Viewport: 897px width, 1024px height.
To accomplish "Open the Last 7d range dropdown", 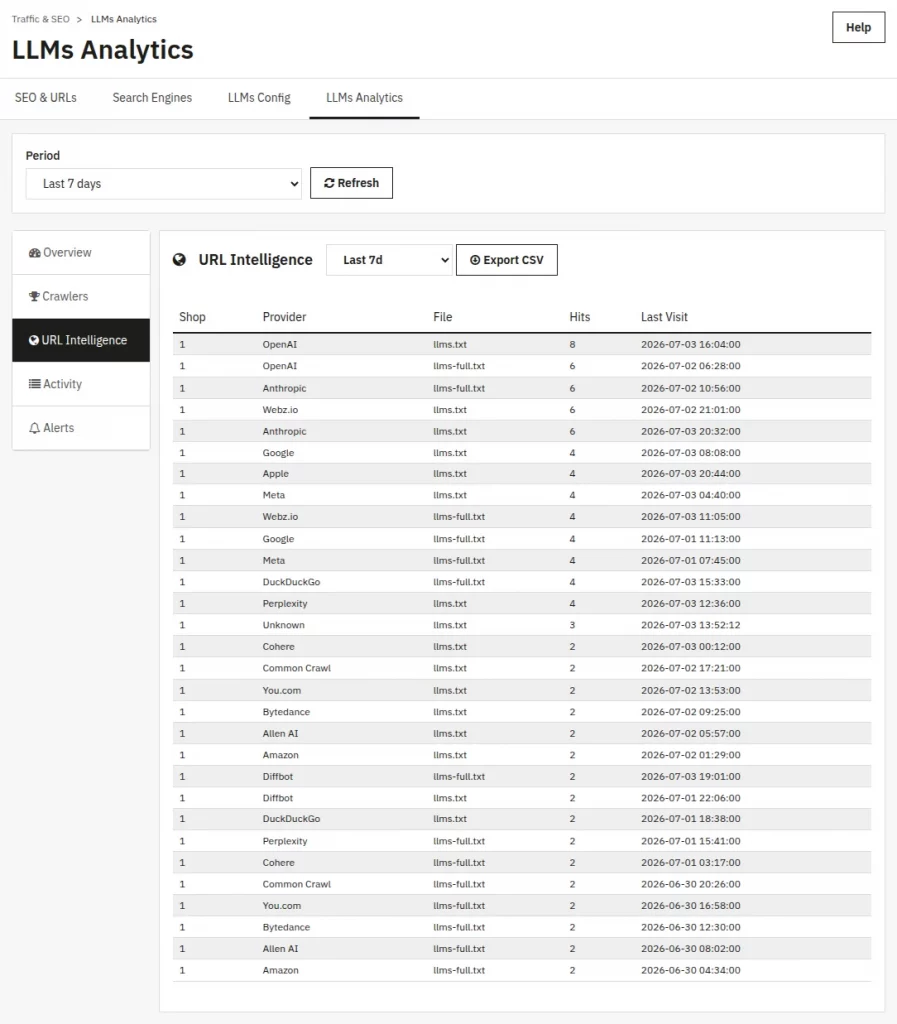I will tap(389, 260).
